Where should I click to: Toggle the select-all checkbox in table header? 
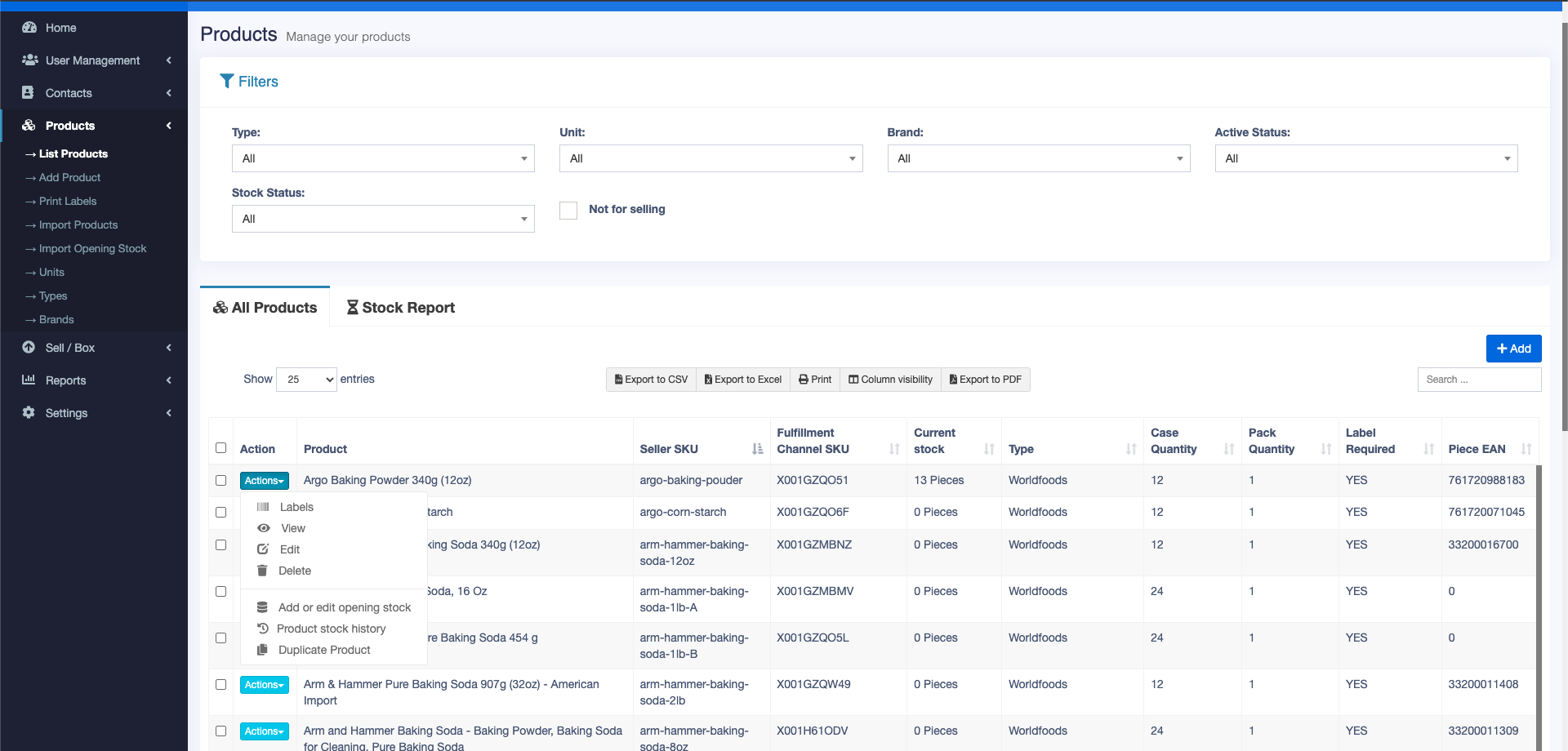pos(220,447)
